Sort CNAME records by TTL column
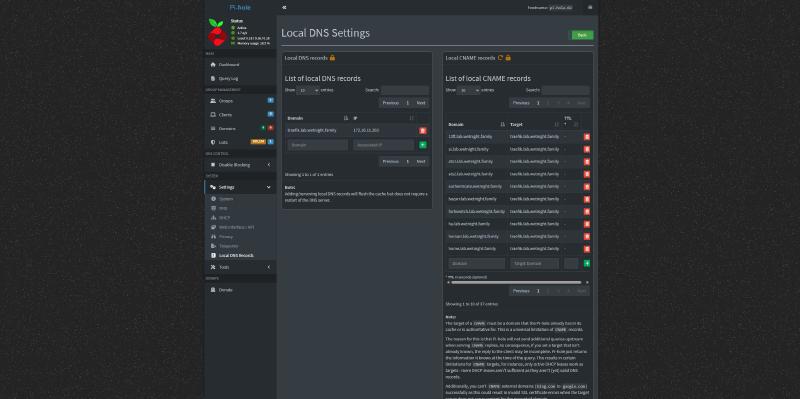 pyautogui.click(x=571, y=121)
